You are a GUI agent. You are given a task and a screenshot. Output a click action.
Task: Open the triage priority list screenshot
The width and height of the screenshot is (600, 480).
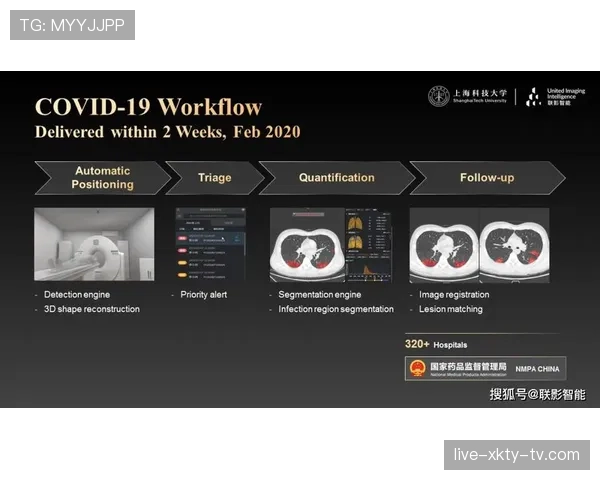(x=211, y=244)
